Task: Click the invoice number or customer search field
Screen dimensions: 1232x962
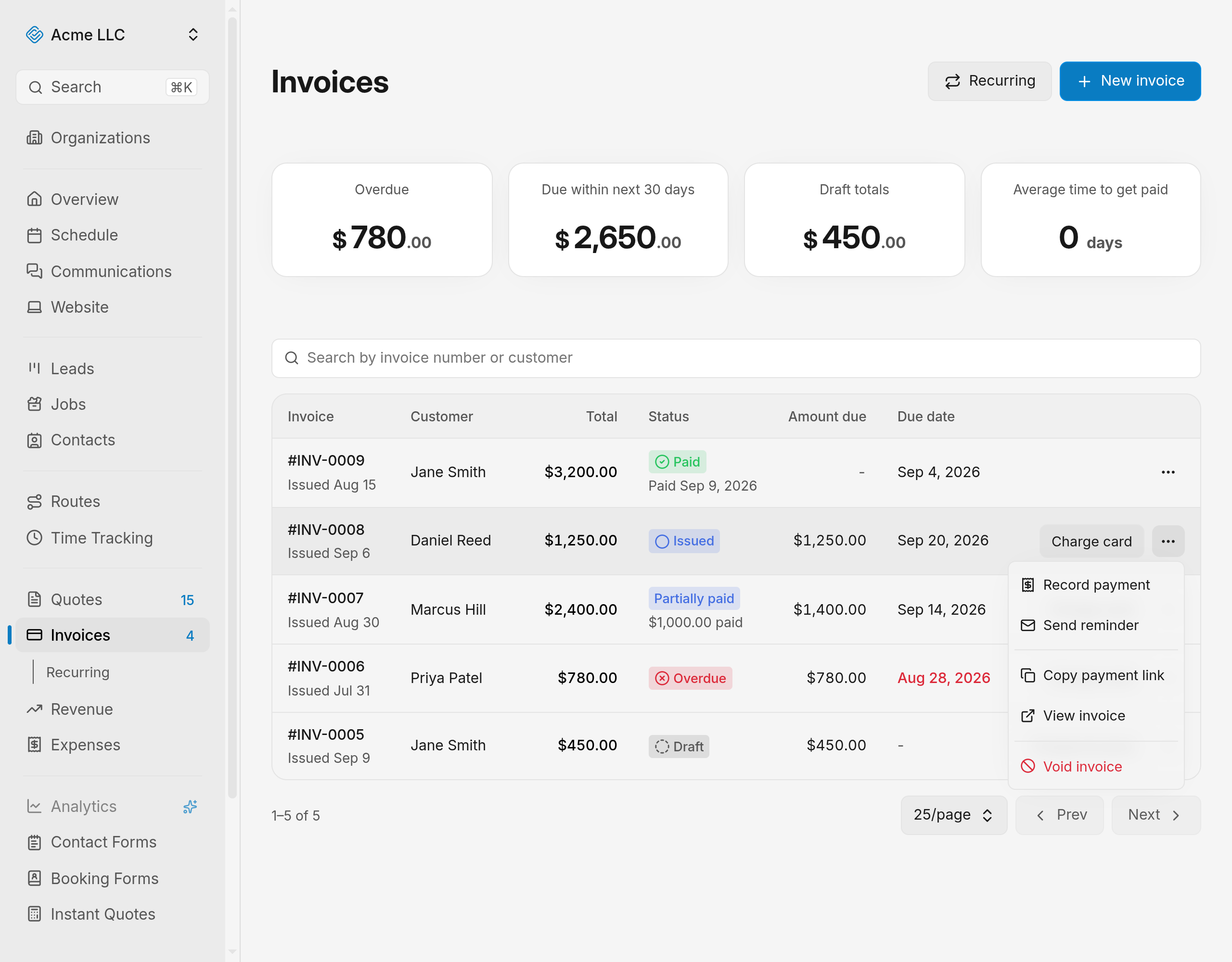Action: (735, 358)
